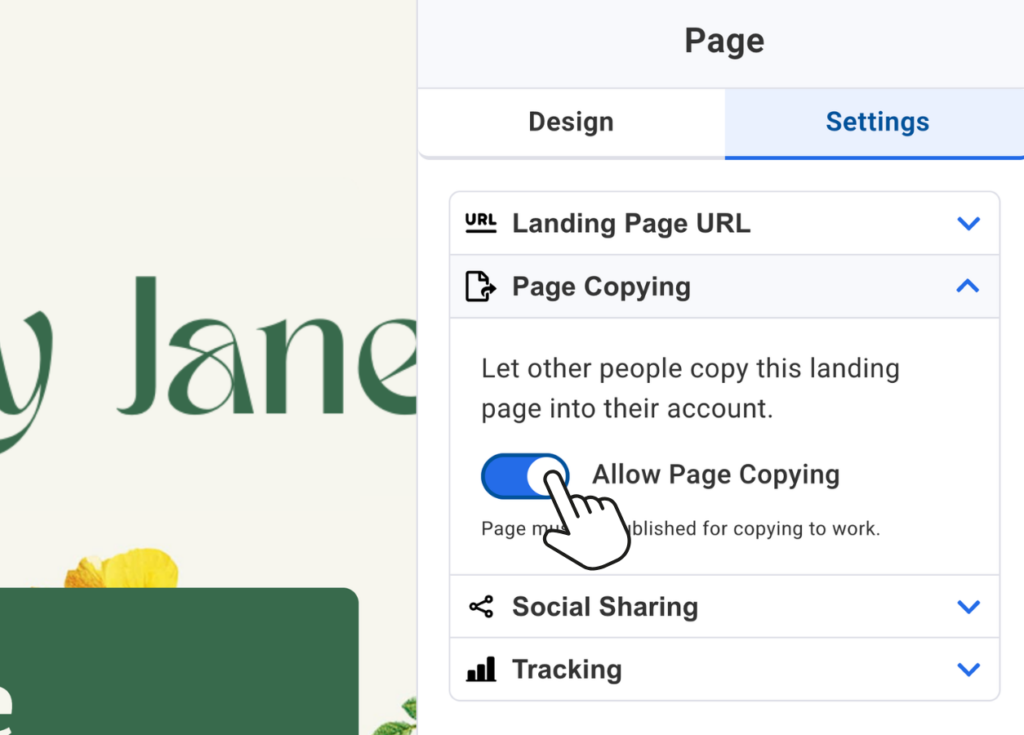1024x735 pixels.
Task: Click the Tracking bar chart icon
Action: [x=481, y=670]
